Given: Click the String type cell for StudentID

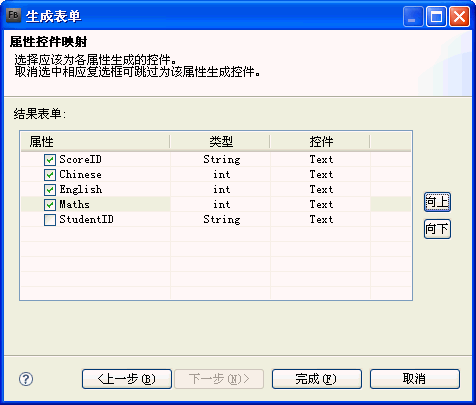Looking at the screenshot, I should pos(220,219).
